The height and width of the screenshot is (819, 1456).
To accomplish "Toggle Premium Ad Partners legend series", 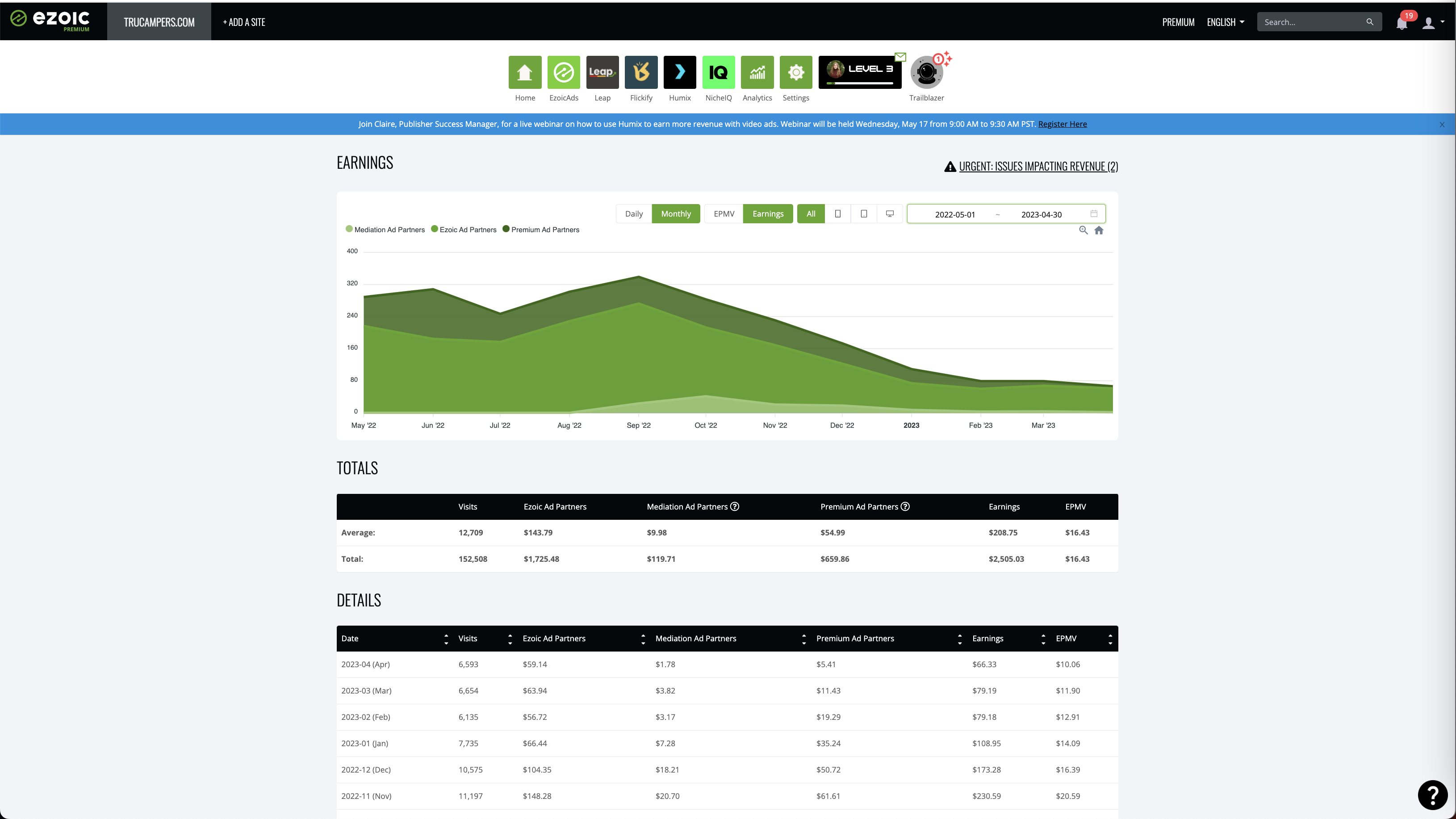I will (x=541, y=230).
